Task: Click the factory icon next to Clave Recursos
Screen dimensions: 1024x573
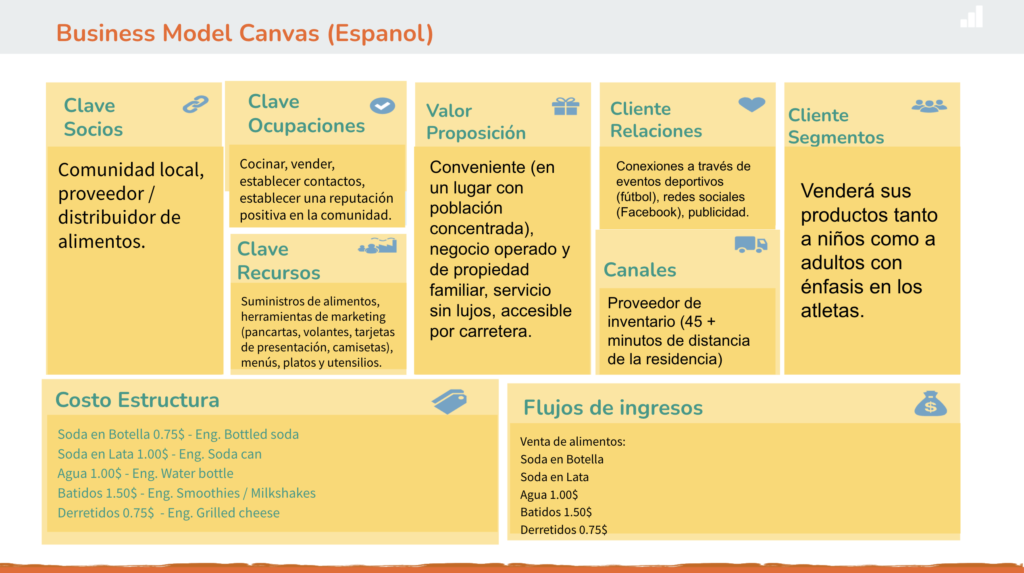Action: coord(377,246)
